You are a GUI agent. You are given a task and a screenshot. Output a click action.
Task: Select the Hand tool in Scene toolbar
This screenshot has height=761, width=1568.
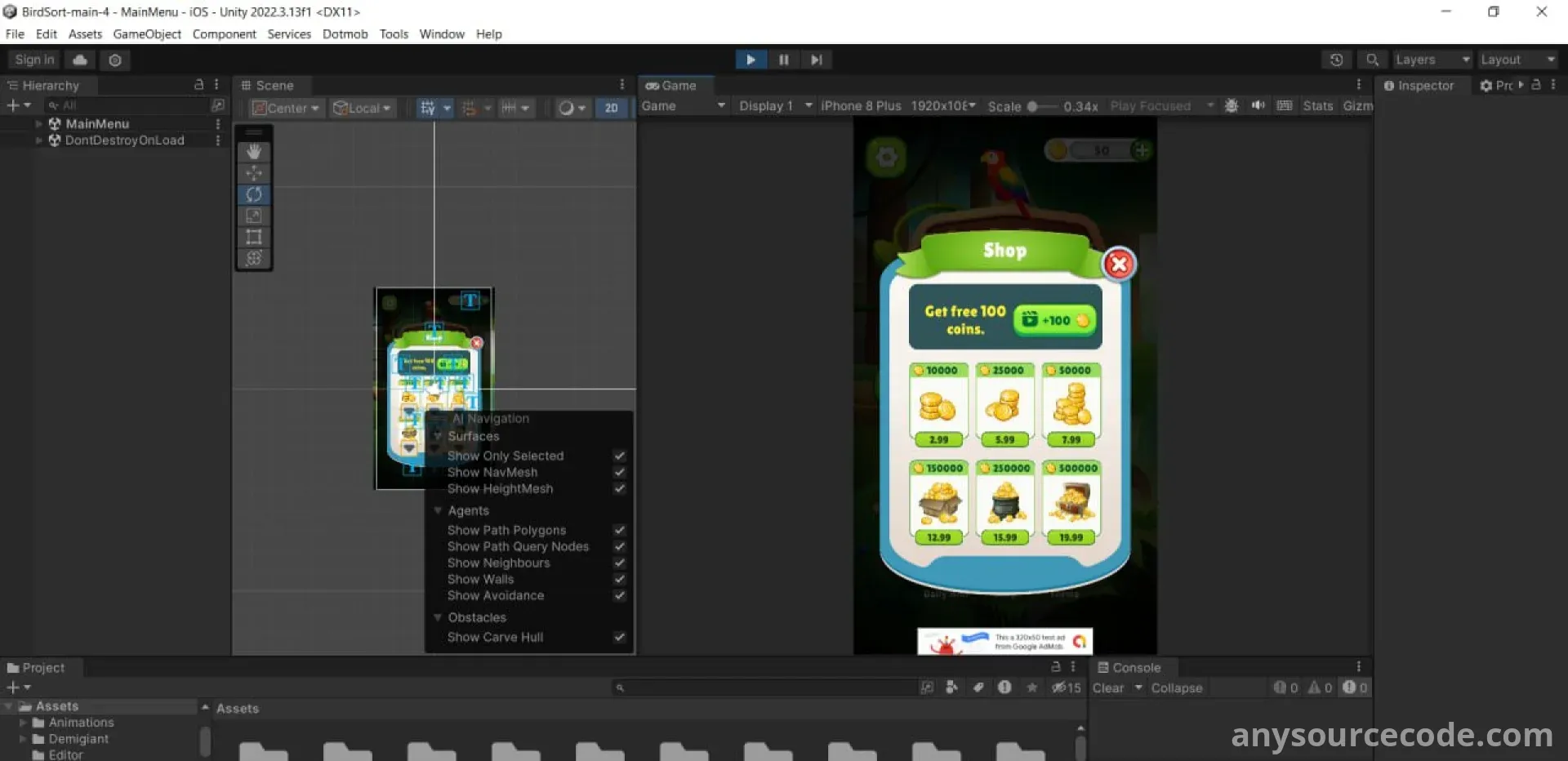pyautogui.click(x=254, y=152)
